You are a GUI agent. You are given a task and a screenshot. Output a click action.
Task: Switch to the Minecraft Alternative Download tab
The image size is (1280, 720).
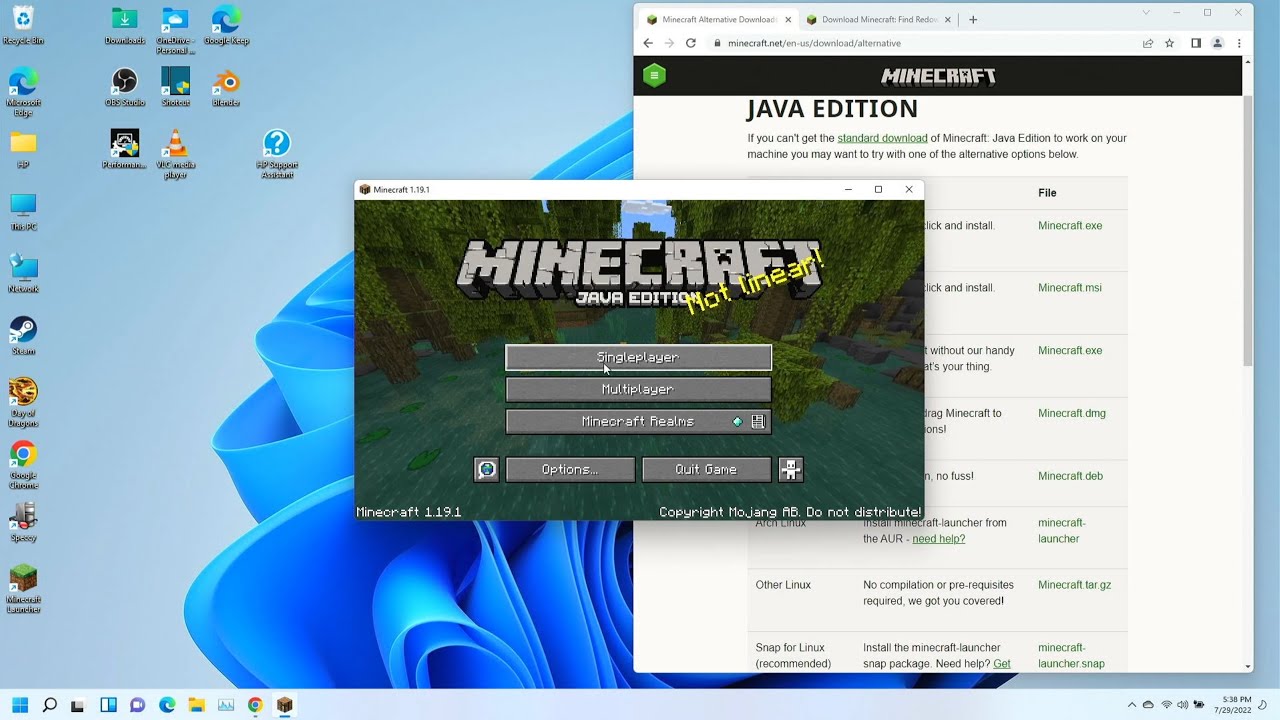[717, 19]
